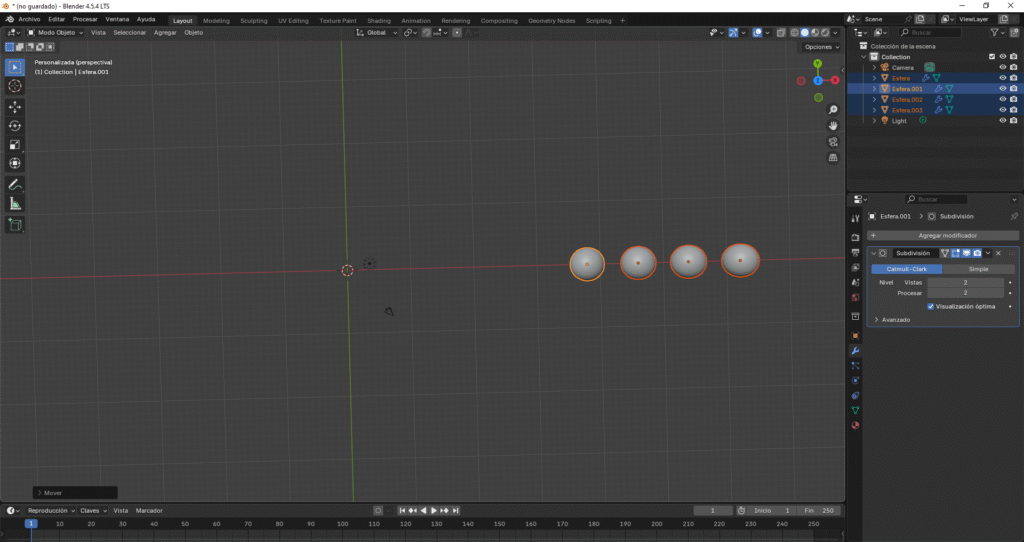Hide Esfera.002 using its eye icon
This screenshot has width=1024, height=542.
(x=1002, y=99)
